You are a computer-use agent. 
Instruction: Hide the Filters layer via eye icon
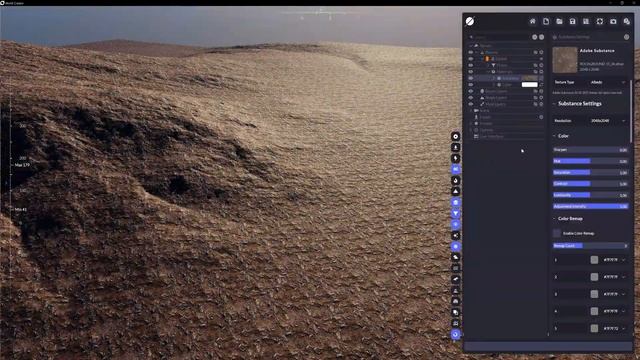pyautogui.click(x=471, y=65)
